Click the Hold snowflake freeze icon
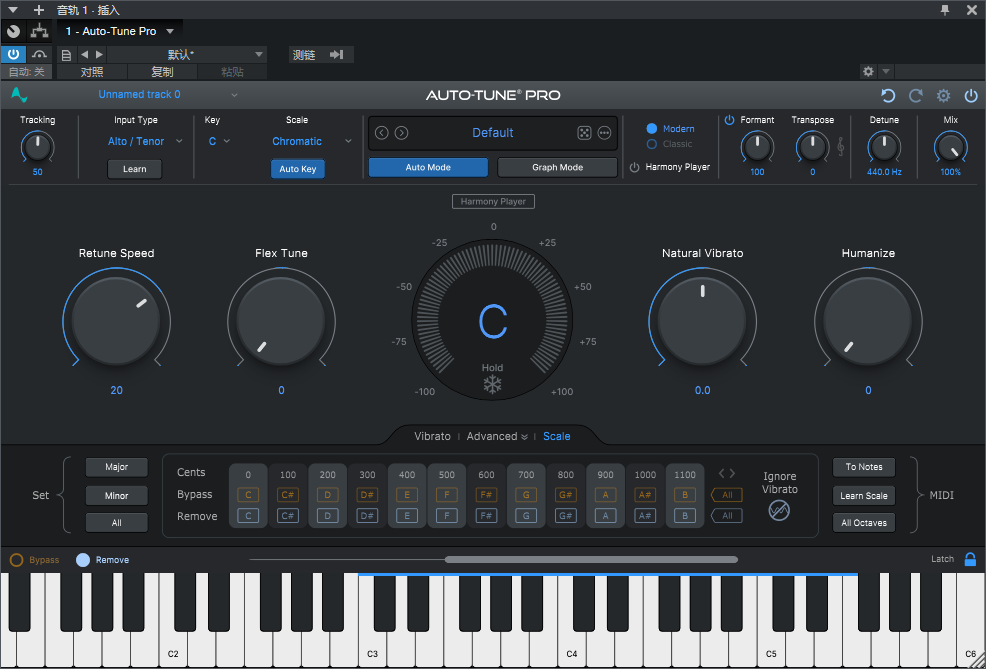 tap(492, 384)
